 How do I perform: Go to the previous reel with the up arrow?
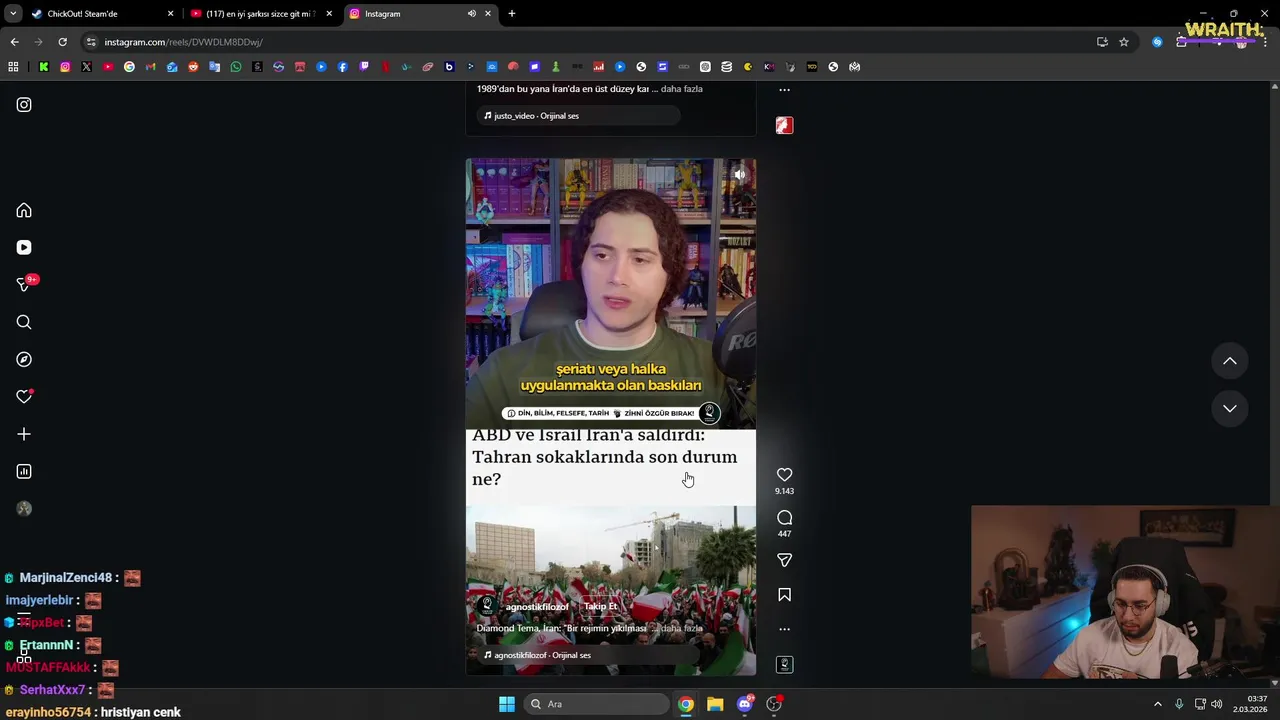[x=1230, y=361]
